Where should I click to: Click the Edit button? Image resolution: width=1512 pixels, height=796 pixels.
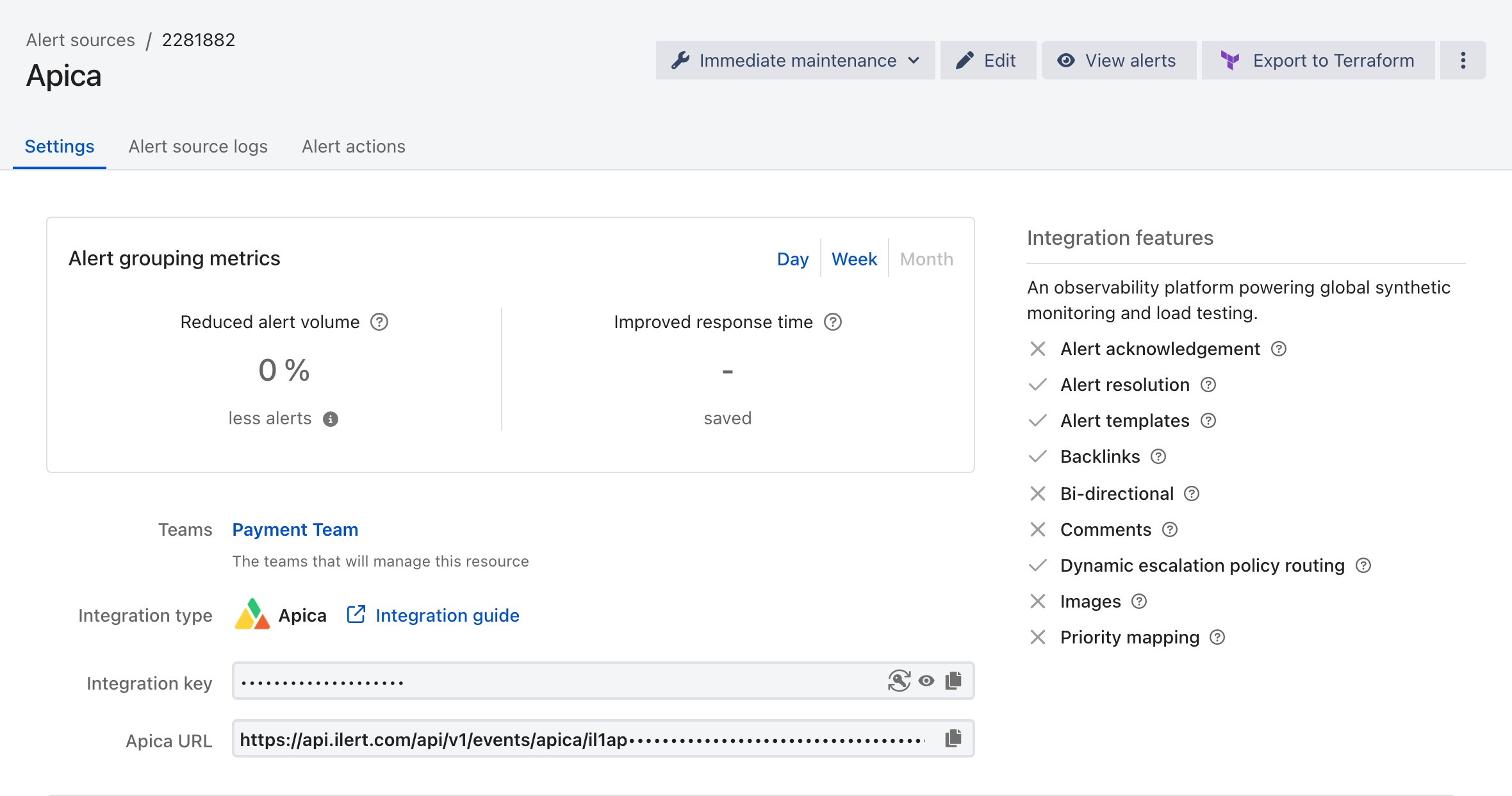(988, 60)
